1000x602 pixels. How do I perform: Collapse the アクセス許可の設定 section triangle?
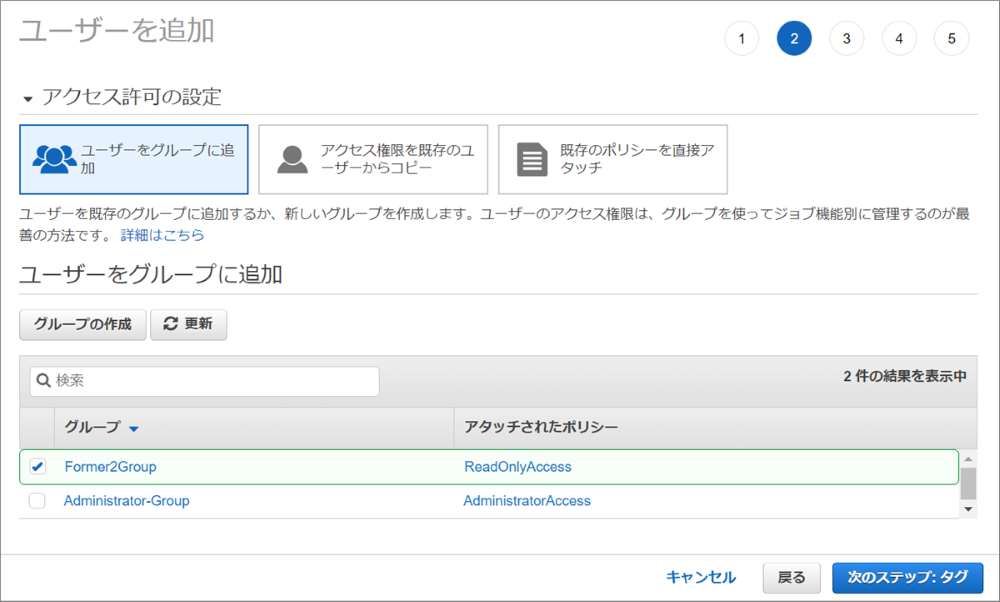click(x=28, y=99)
